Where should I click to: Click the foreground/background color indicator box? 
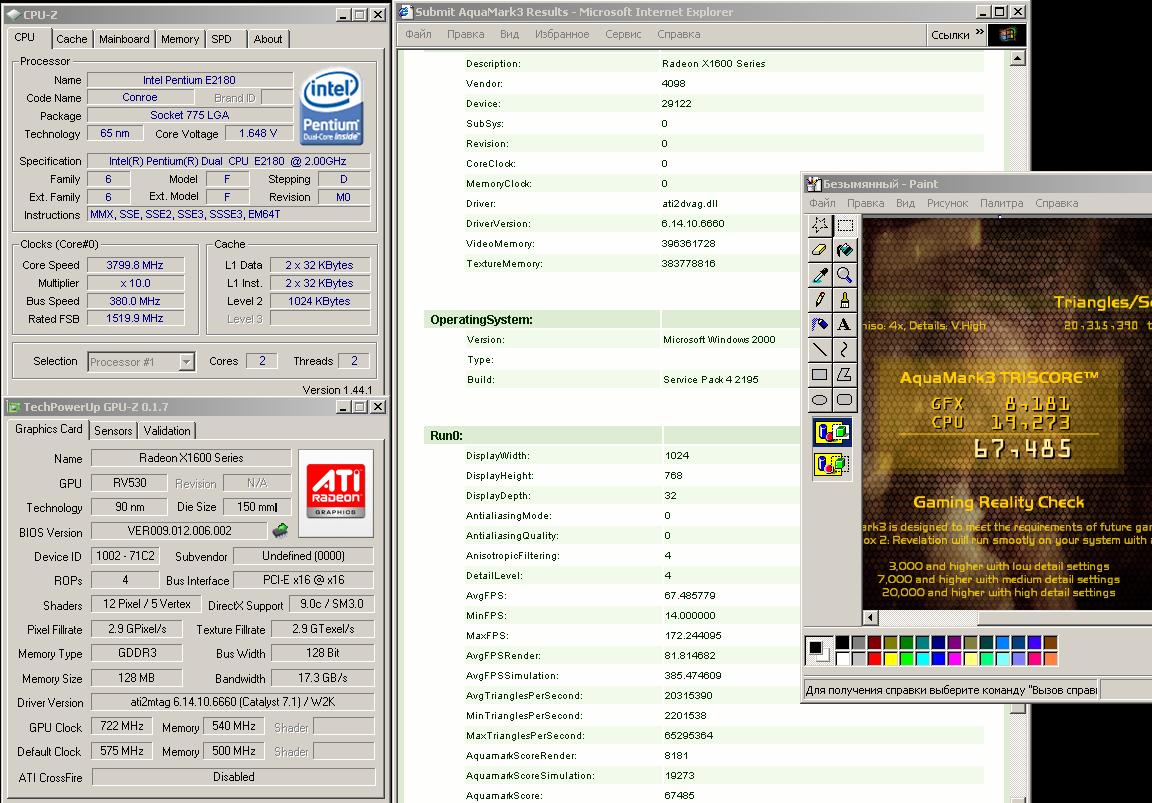(819, 651)
